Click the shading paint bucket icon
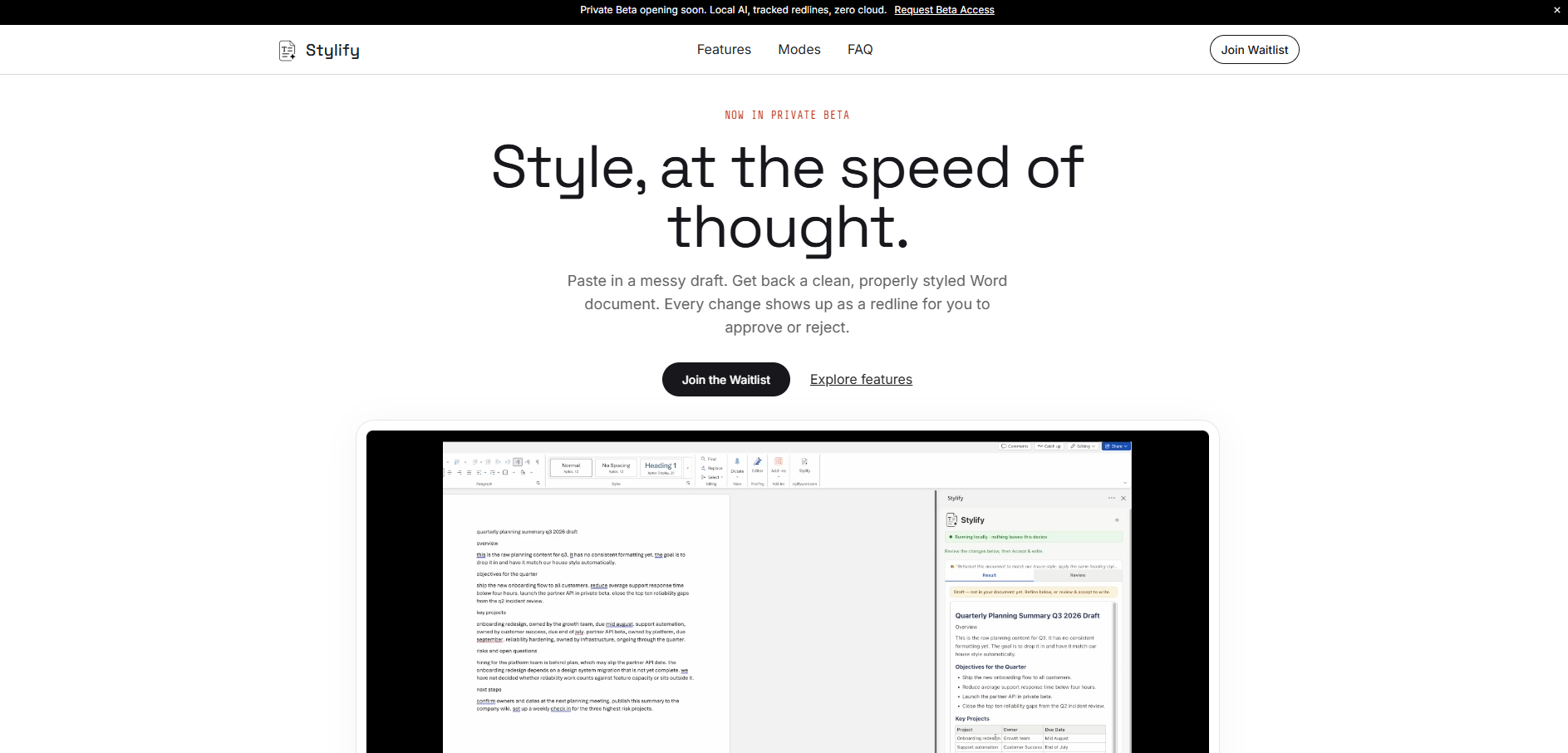The width and height of the screenshot is (1568, 753). coord(523,472)
